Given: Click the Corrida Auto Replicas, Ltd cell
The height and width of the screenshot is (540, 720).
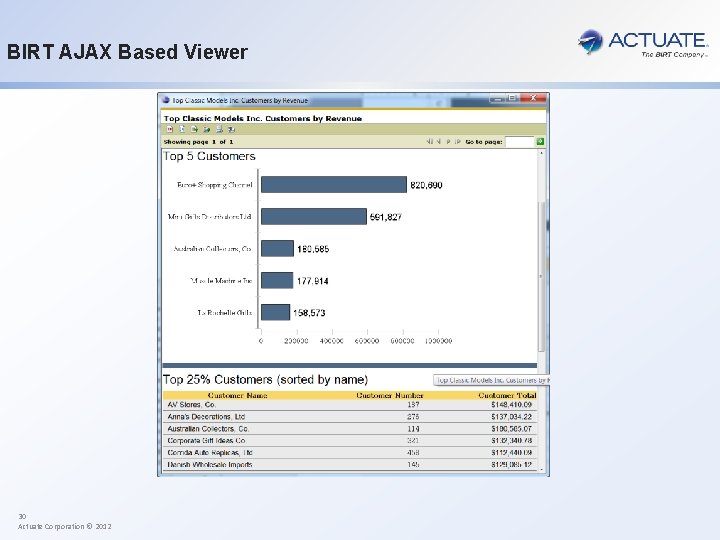Looking at the screenshot, I should pos(210,452).
